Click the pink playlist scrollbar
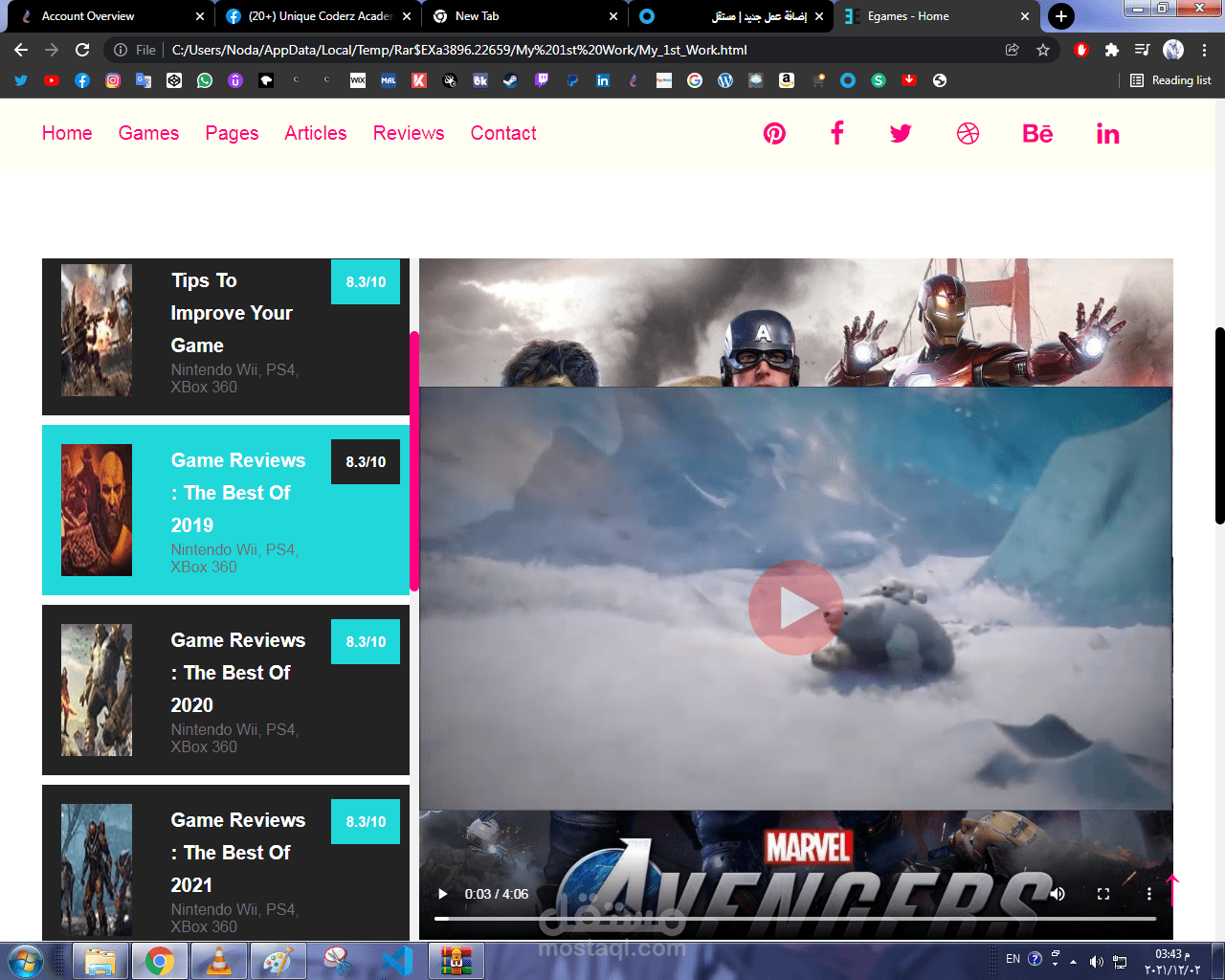Image resolution: width=1225 pixels, height=980 pixels. point(414,461)
